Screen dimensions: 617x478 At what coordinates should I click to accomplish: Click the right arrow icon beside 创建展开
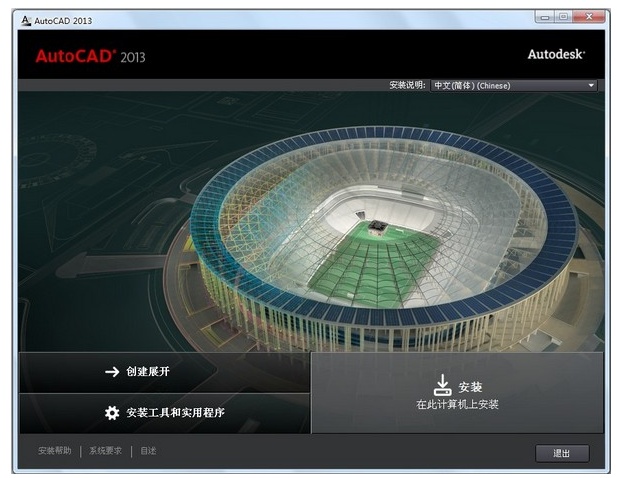click(x=112, y=372)
